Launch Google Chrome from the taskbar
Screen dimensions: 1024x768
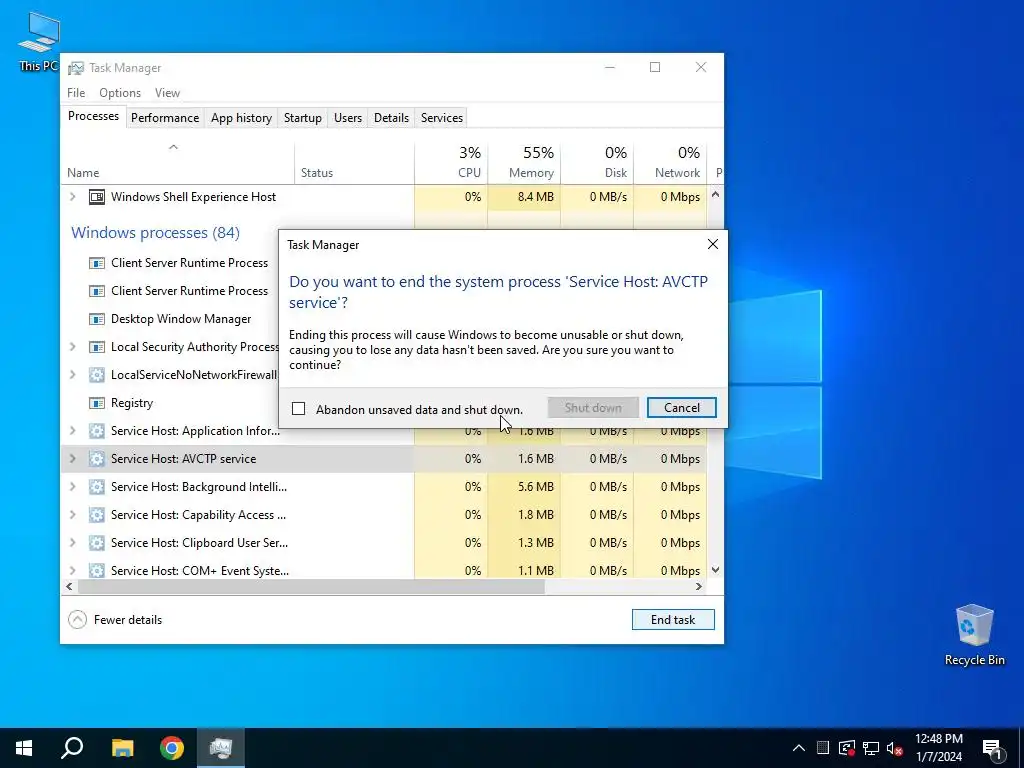tap(172, 748)
